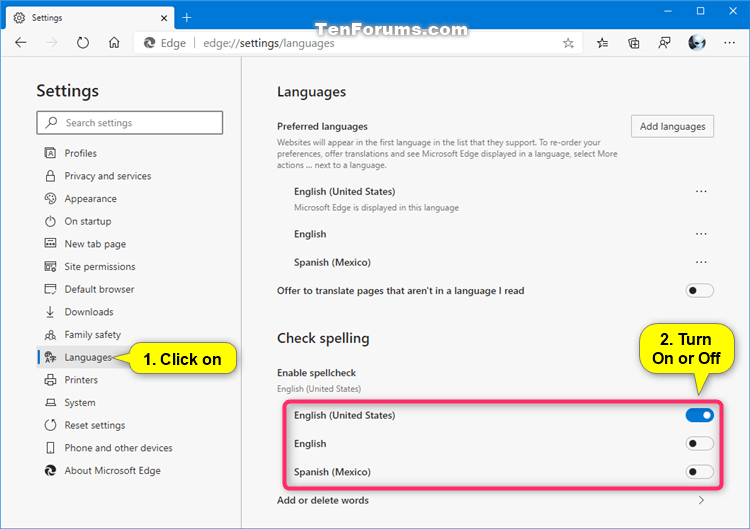Click the Search settings field
Viewport: 750px width, 529px height.
(x=130, y=123)
